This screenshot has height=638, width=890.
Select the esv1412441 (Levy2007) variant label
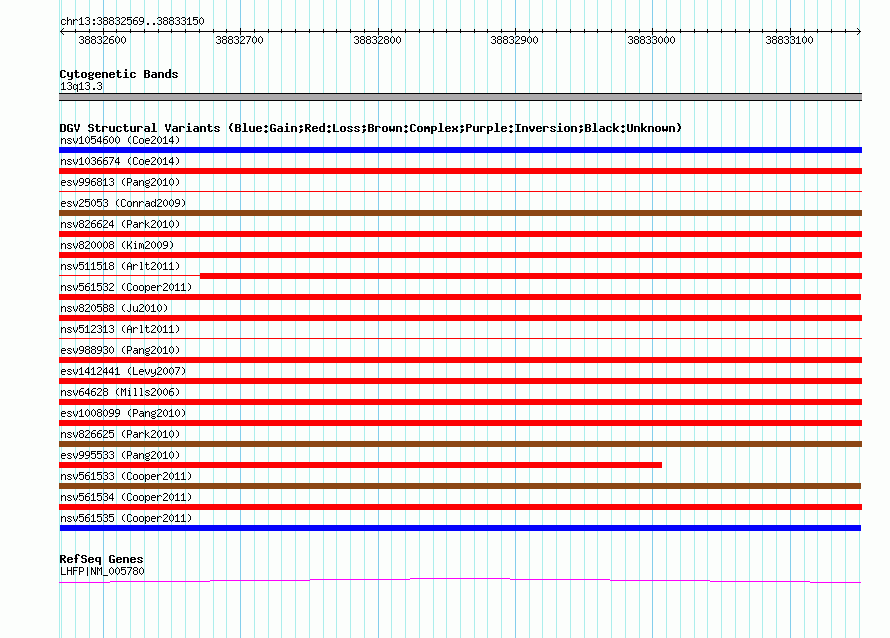[x=123, y=371]
